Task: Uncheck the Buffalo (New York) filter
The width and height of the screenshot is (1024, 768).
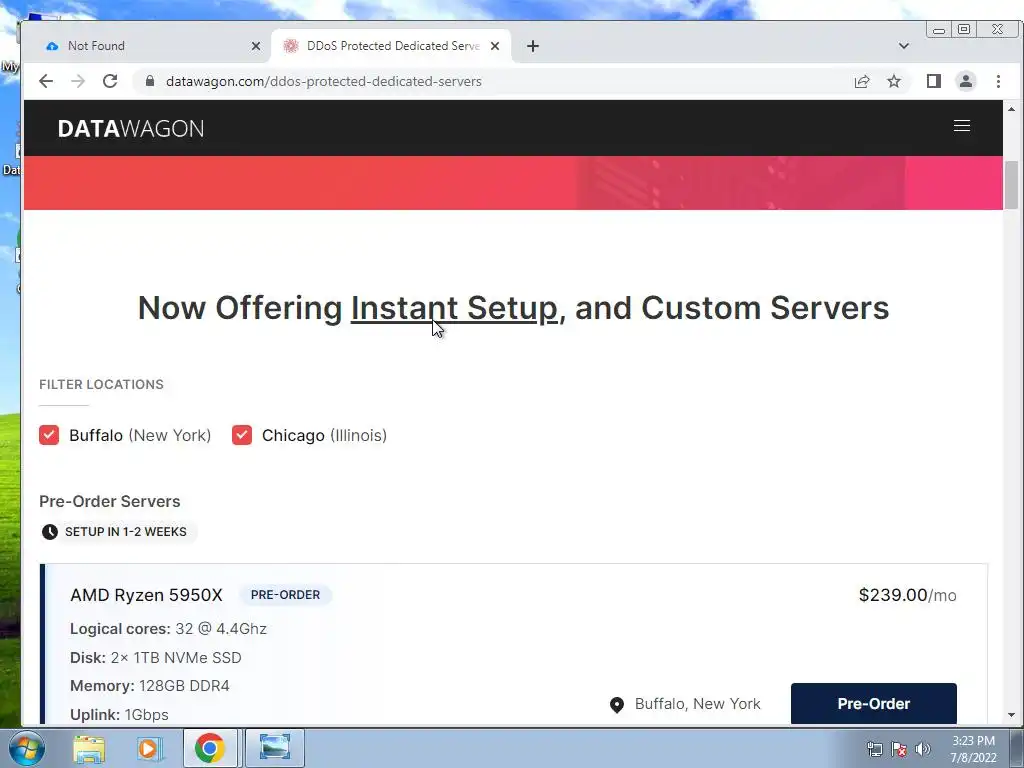Action: pos(49,435)
